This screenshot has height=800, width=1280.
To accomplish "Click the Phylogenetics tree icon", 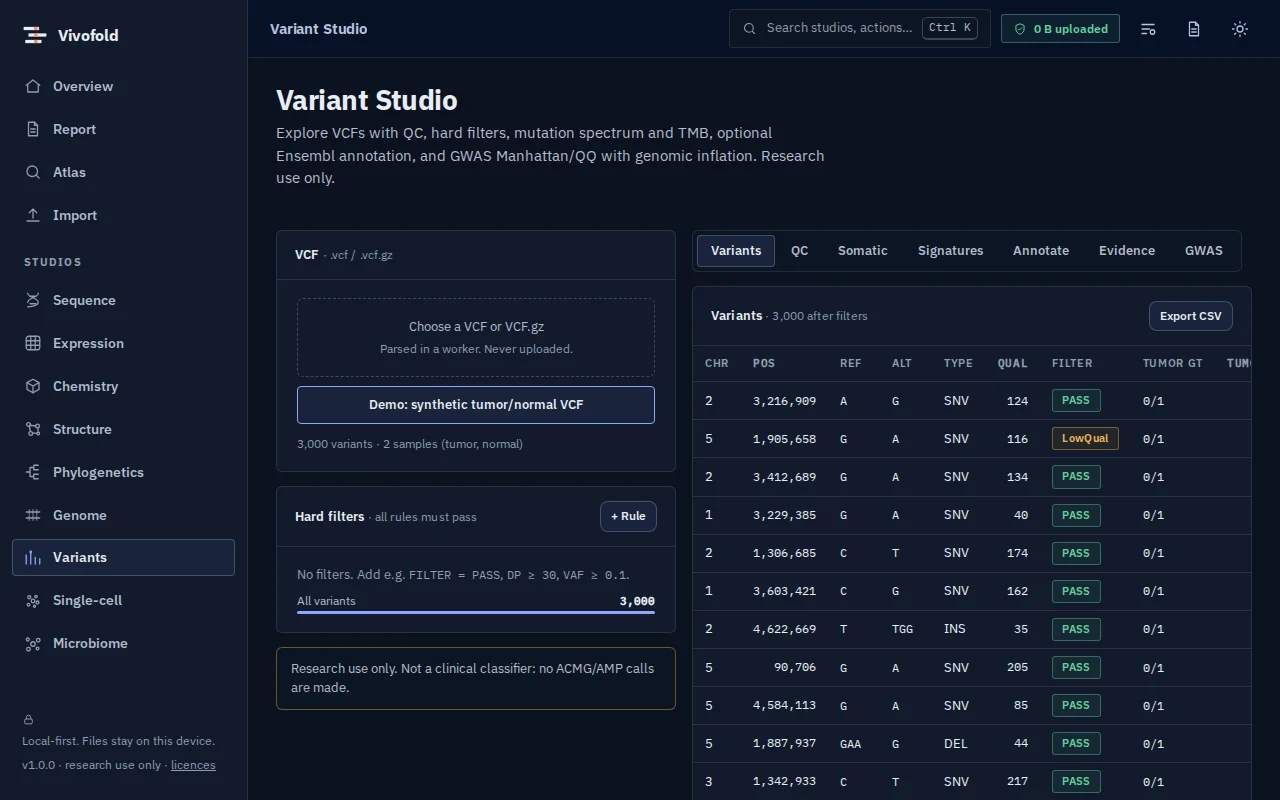I will pos(33,472).
